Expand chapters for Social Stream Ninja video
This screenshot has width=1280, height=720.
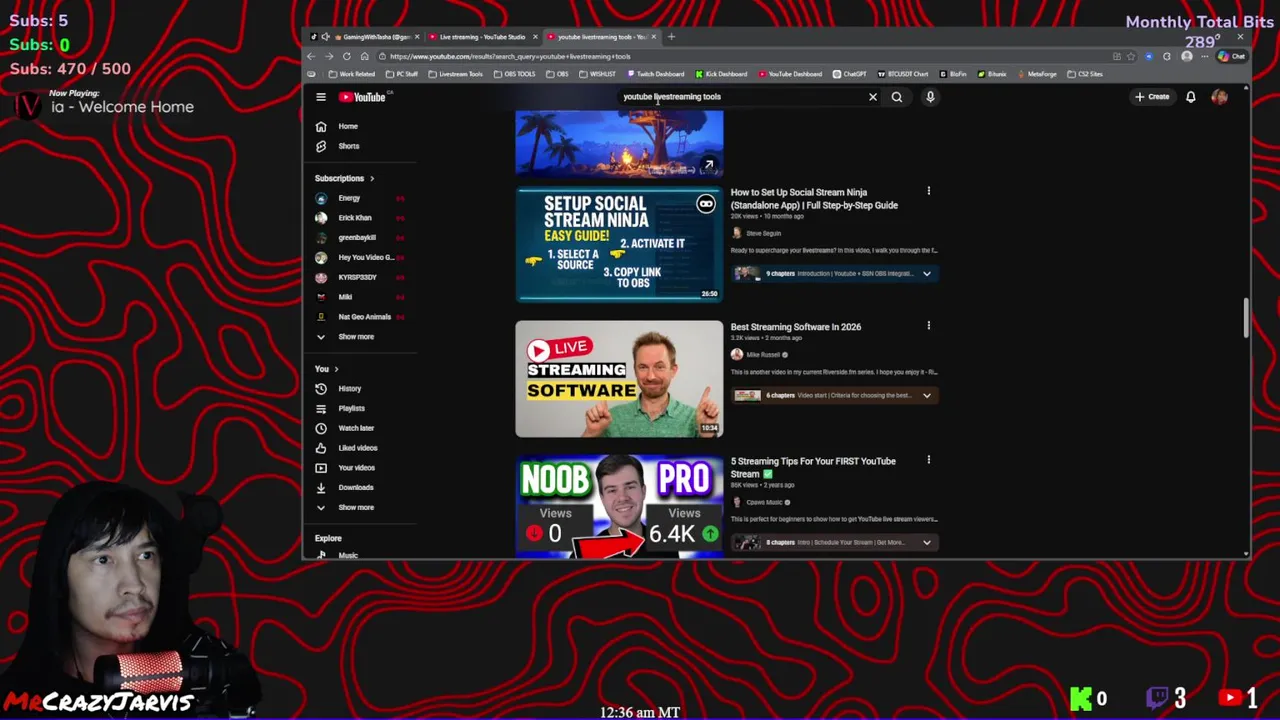point(926,273)
